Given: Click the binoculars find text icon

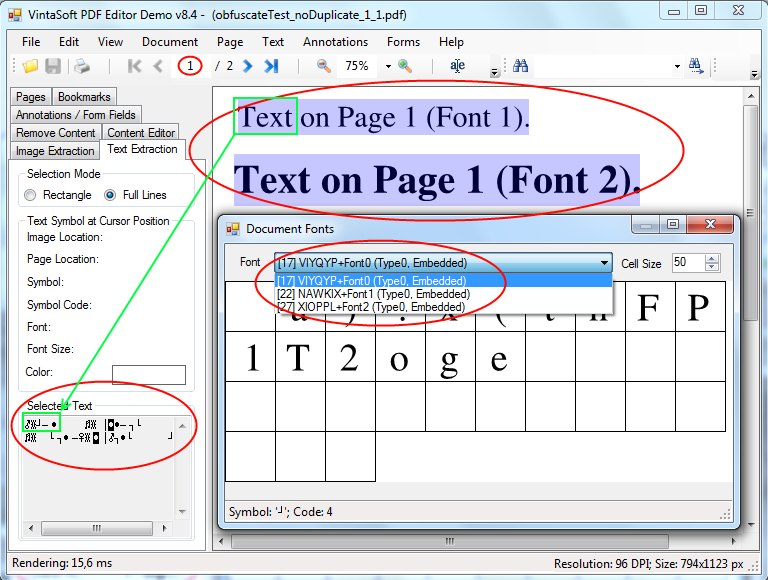Looking at the screenshot, I should 520,66.
